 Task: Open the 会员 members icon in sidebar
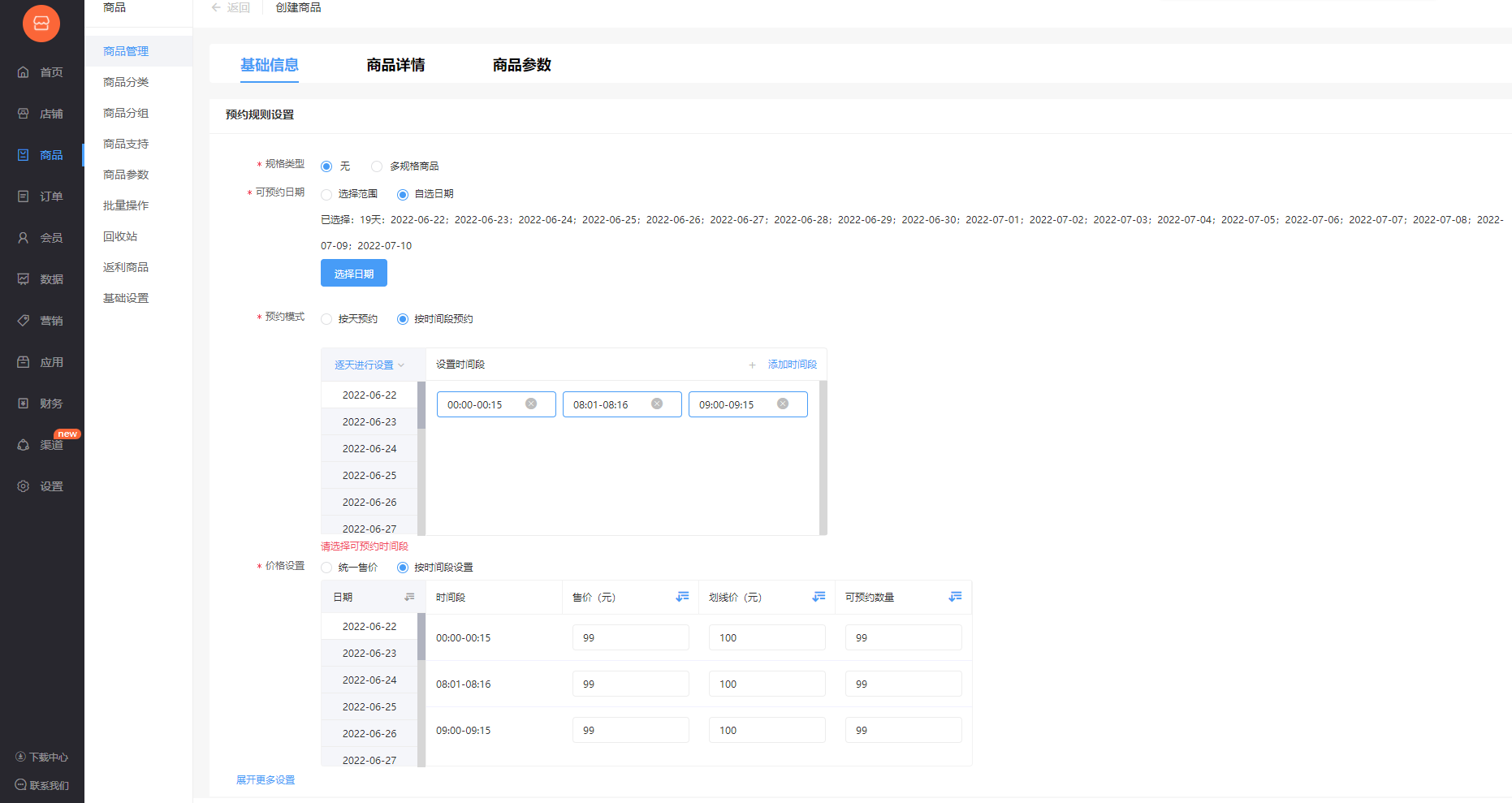24,238
